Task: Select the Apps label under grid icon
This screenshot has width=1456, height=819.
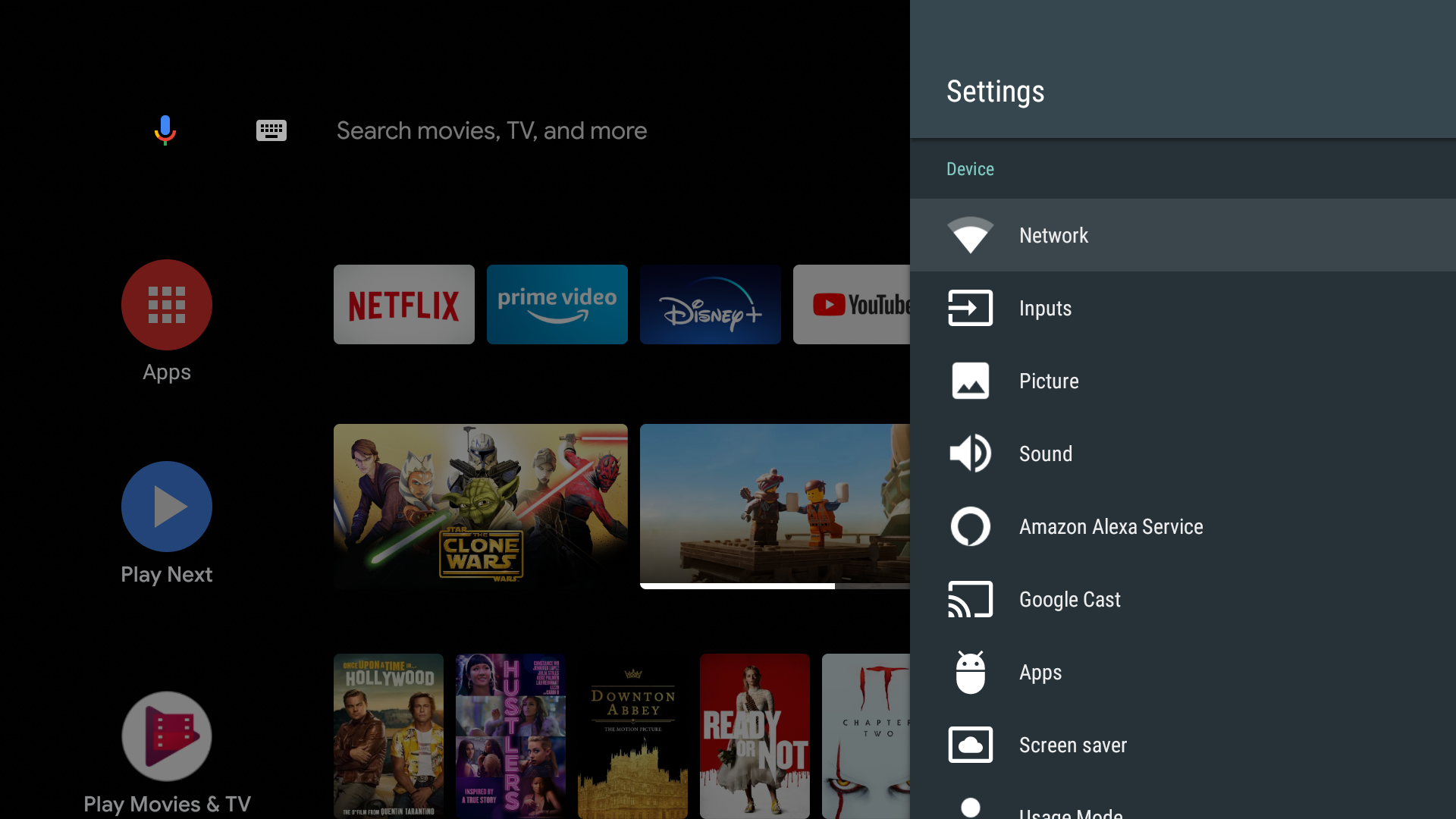Action: coord(167,372)
